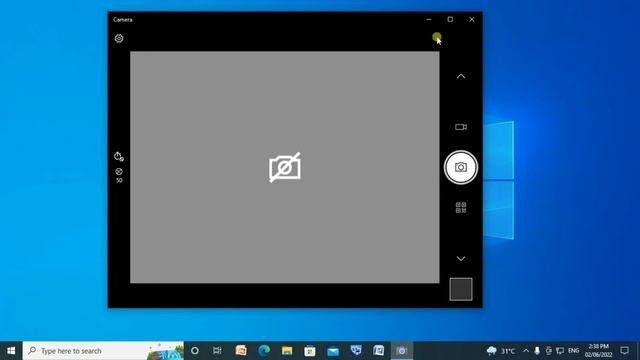Open the clock and calendar flyout

click(x=598, y=351)
